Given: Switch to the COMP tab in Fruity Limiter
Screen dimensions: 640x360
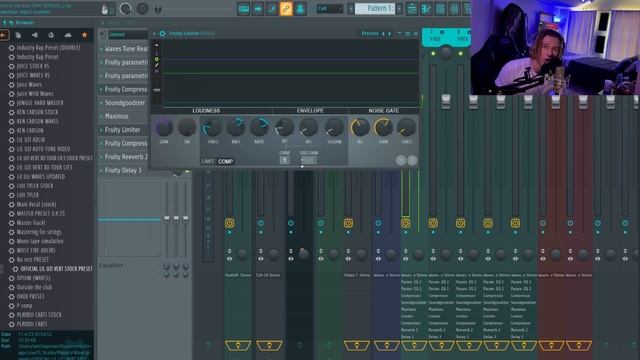Looking at the screenshot, I should [225, 161].
